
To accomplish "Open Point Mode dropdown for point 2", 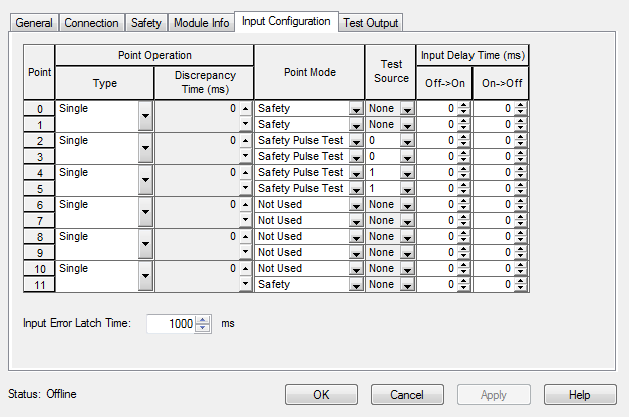I will click(356, 141).
